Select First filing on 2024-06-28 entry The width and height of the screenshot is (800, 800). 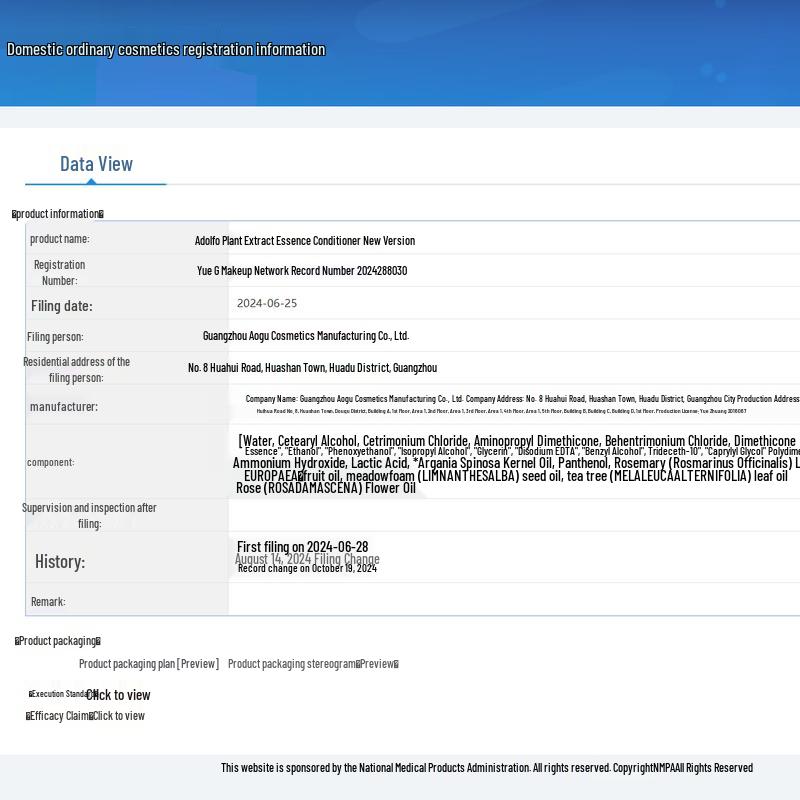coord(303,547)
